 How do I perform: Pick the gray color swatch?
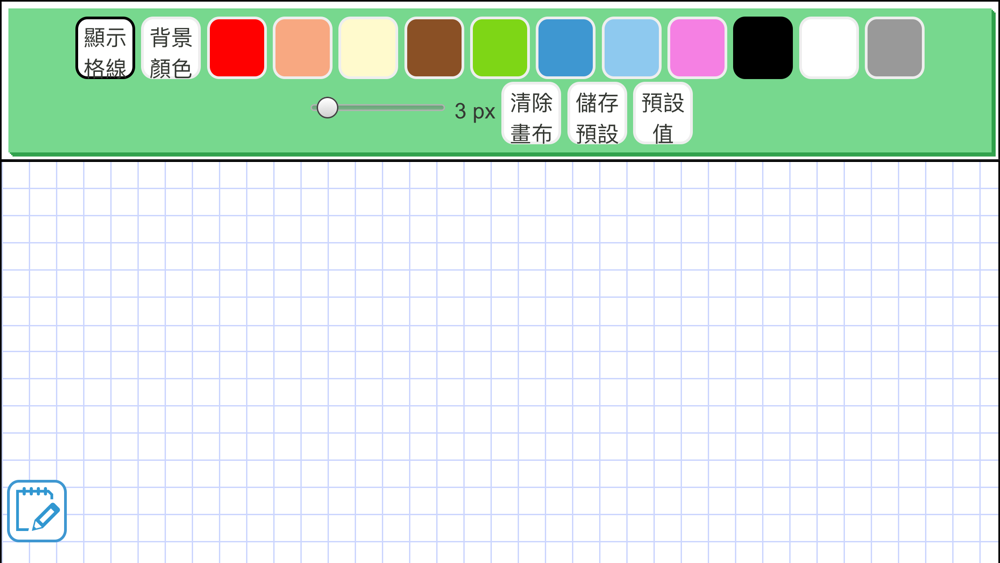[894, 48]
